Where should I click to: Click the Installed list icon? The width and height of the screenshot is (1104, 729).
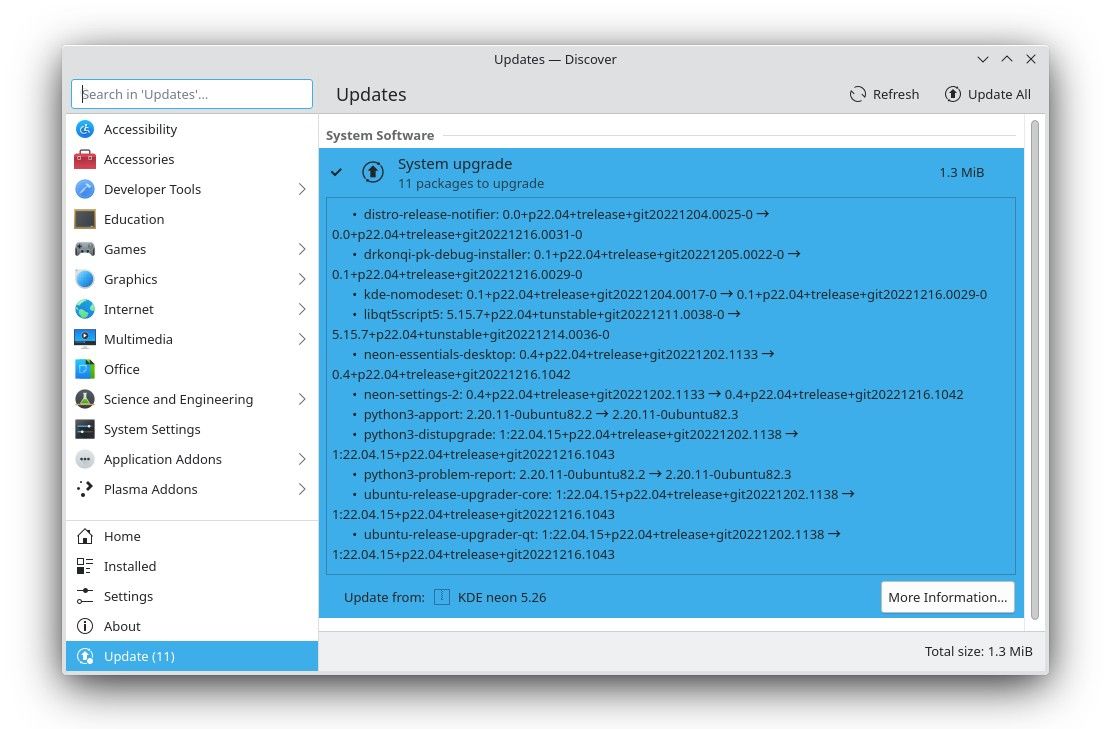(84, 566)
